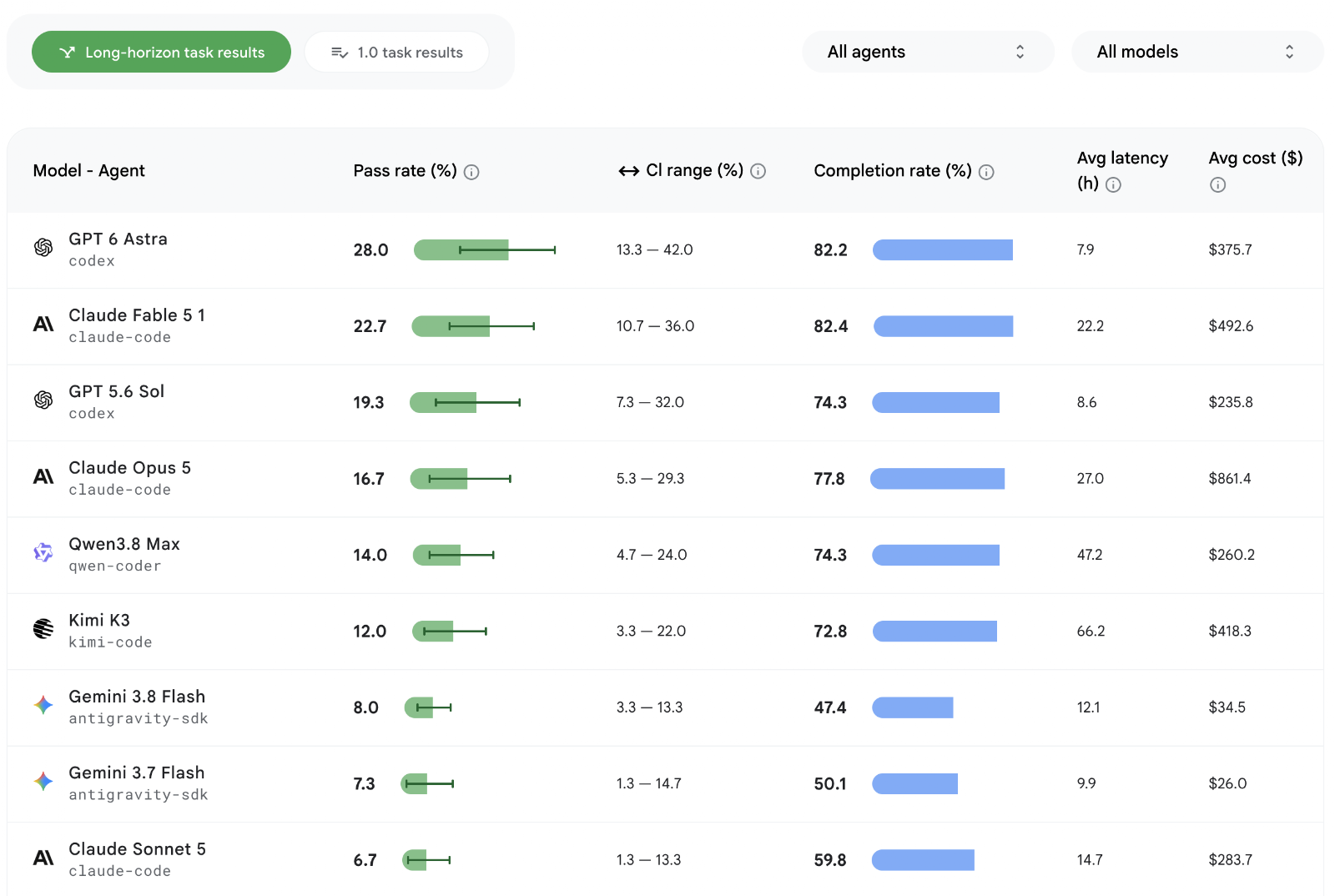This screenshot has width=1335, height=896.
Task: Click the Anthropic logo beside Claude Fable 5 1
Action: coord(43,324)
